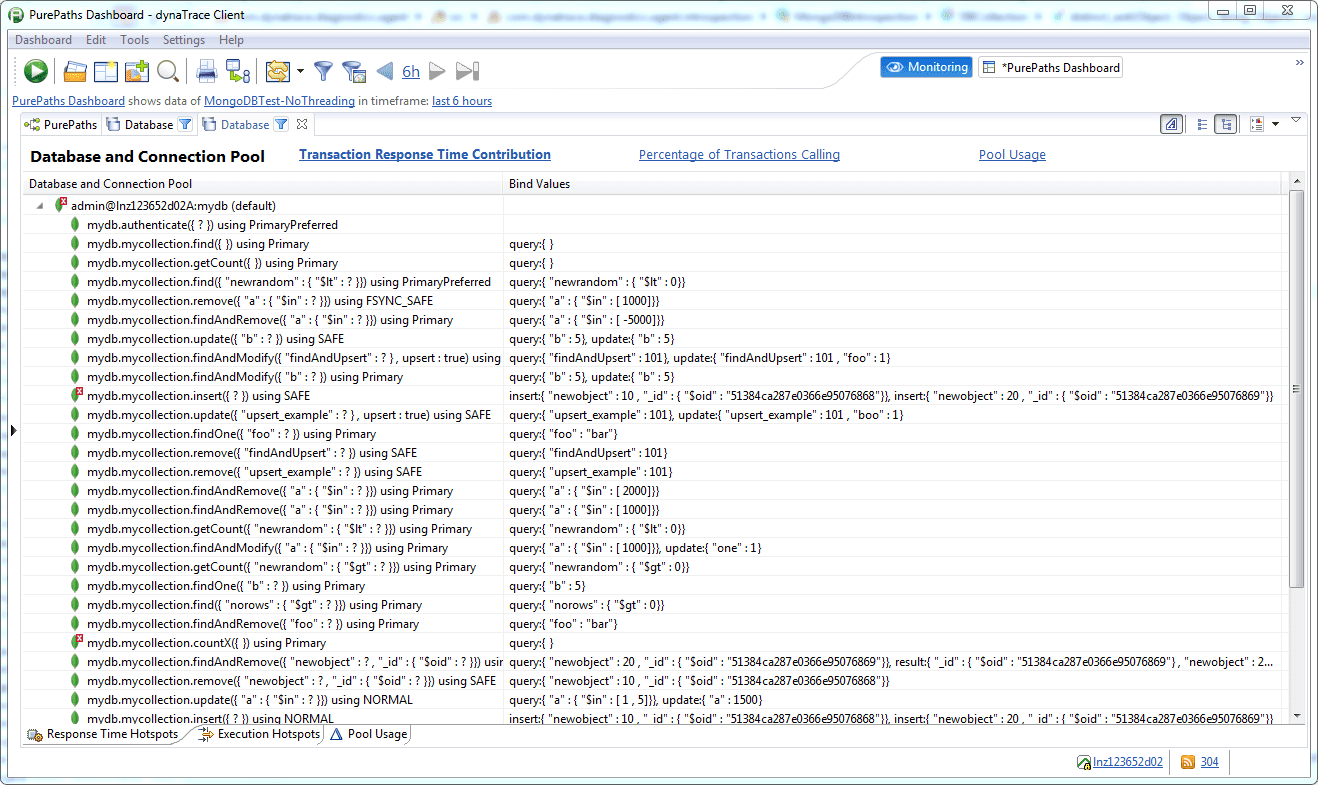The width and height of the screenshot is (1318, 785).
Task: Collapse the admin@lnz123652d02A:mydb tree node
Action: (41, 206)
